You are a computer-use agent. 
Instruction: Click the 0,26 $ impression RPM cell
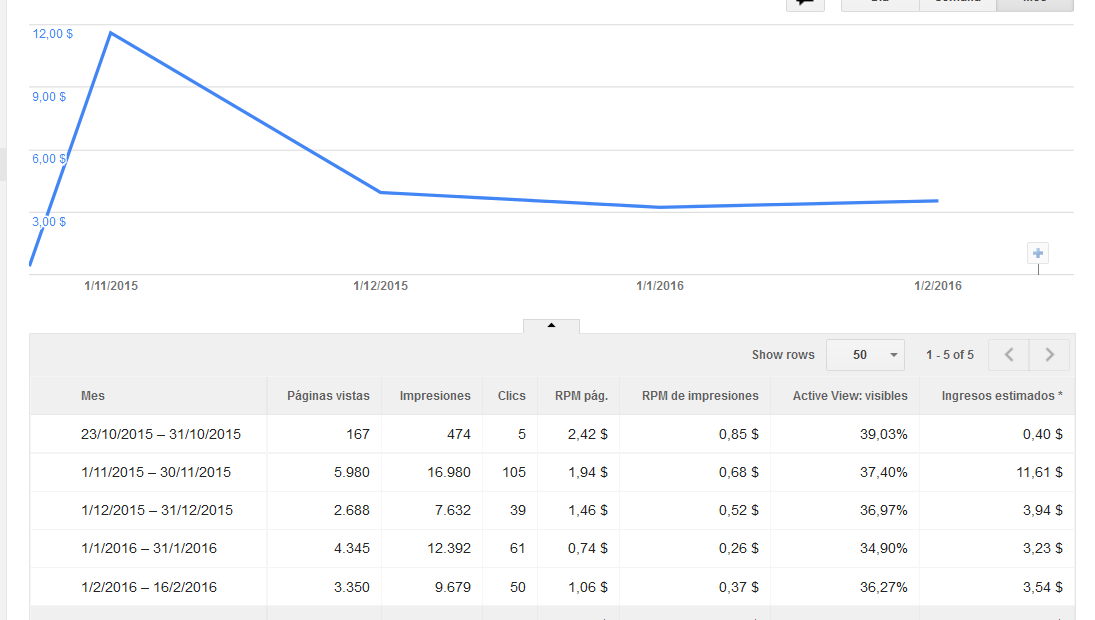[x=739, y=548]
